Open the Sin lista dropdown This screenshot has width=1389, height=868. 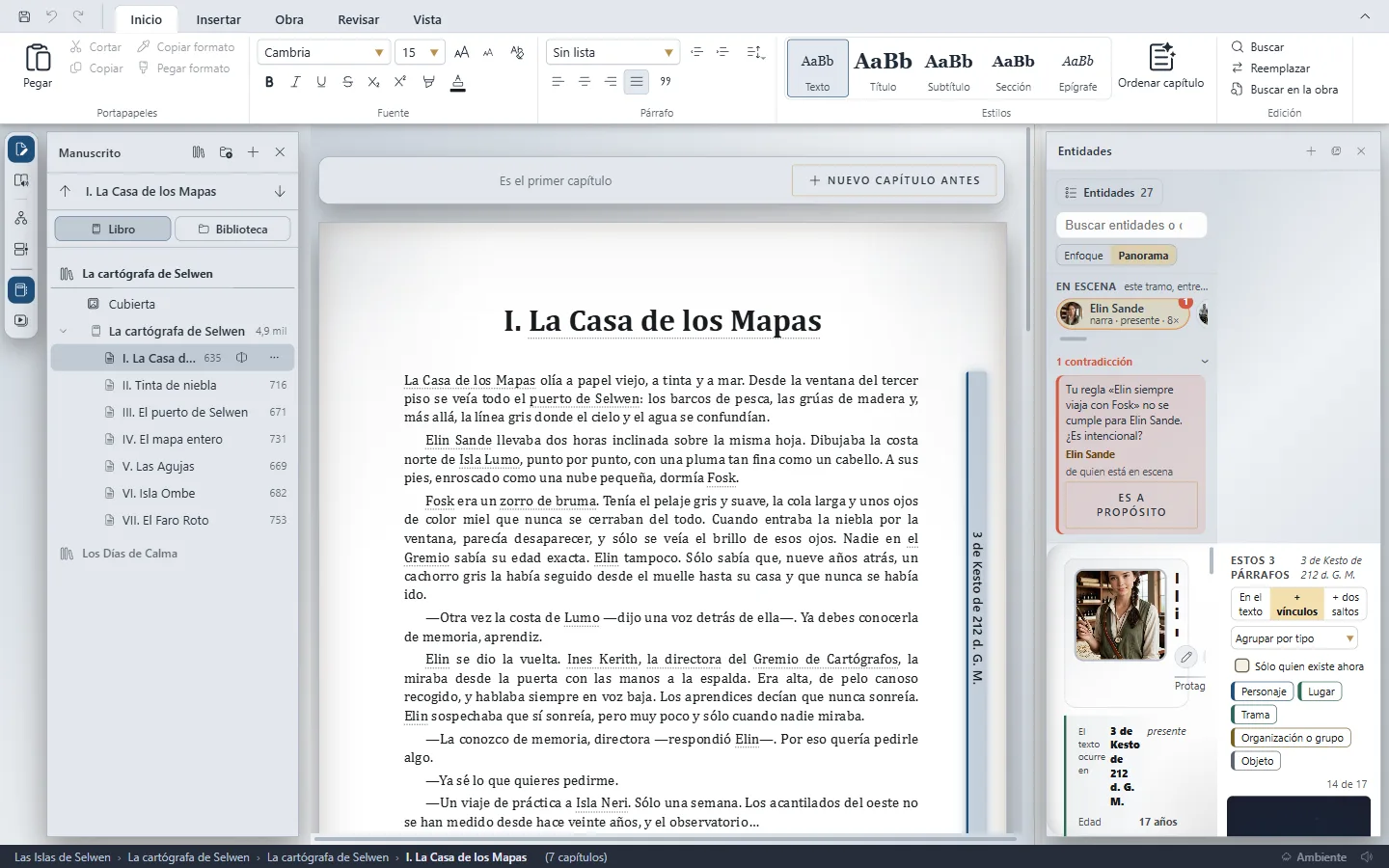tap(668, 53)
